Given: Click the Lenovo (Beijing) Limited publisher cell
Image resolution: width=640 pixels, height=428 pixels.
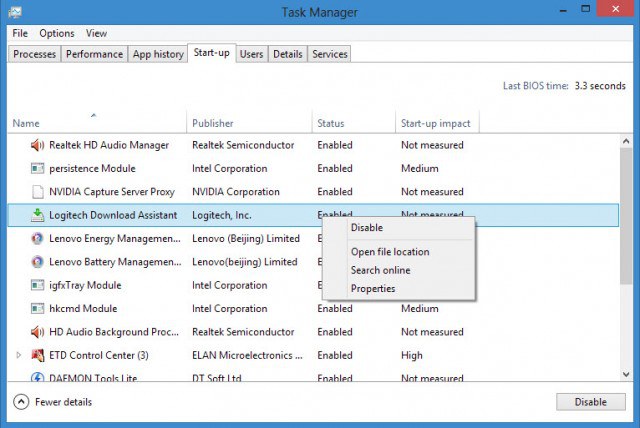Looking at the screenshot, I should pos(246,238).
